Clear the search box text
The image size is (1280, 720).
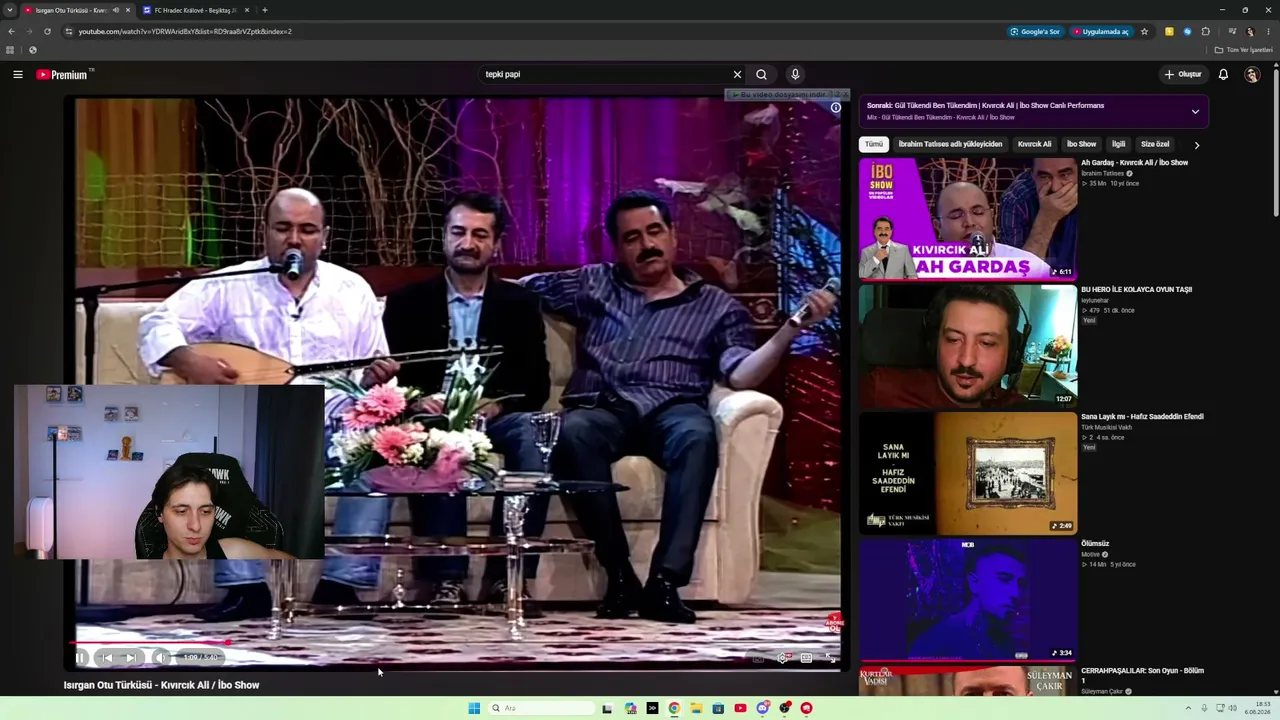click(737, 74)
